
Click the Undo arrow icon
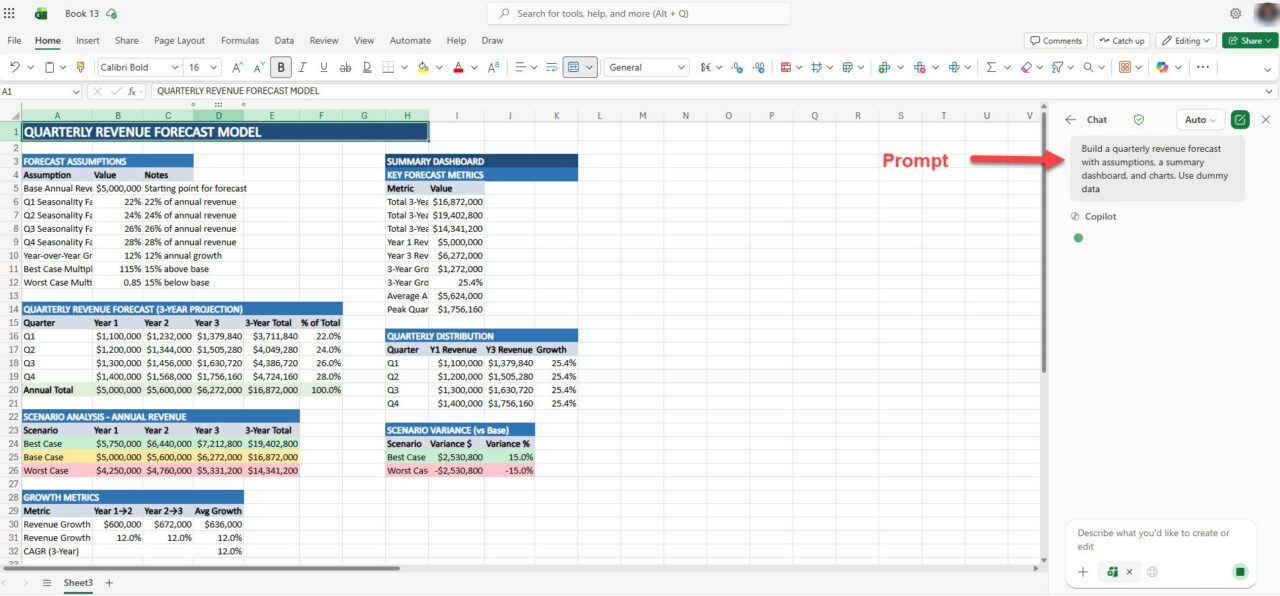click(x=15, y=67)
